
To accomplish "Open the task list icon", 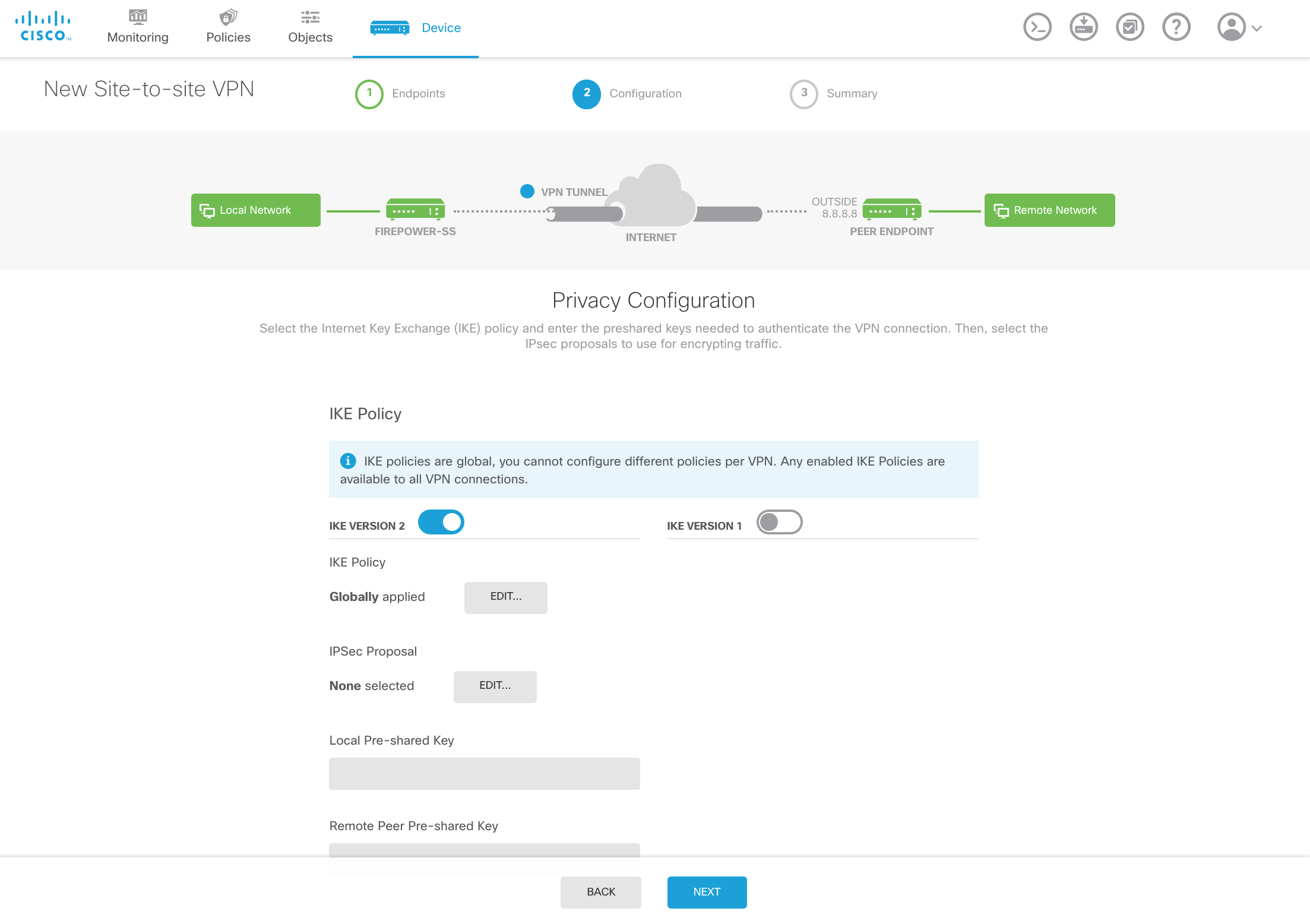I will [x=1129, y=27].
